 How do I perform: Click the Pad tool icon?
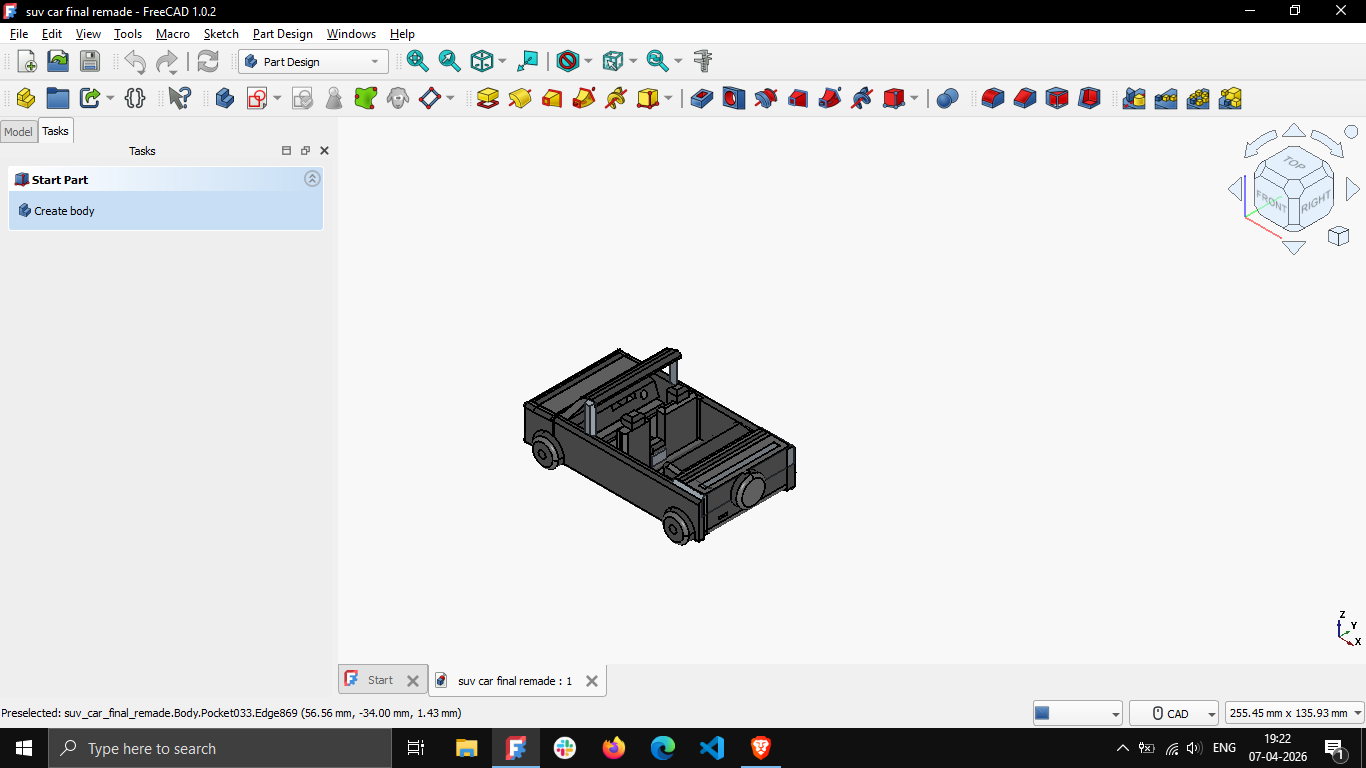click(488, 98)
